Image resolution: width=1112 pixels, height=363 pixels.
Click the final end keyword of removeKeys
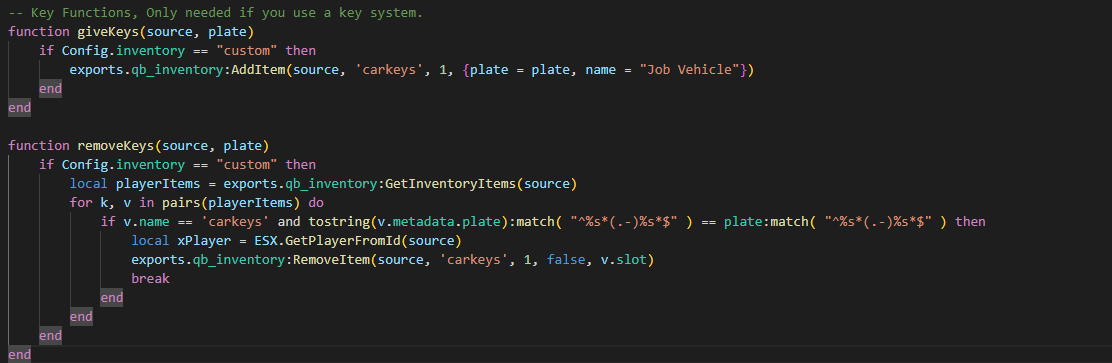[19, 354]
